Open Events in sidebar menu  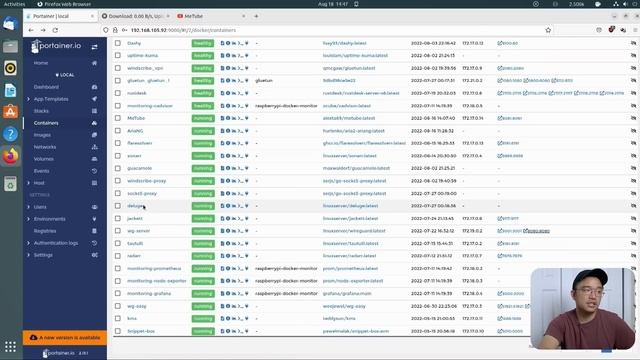coord(41,171)
